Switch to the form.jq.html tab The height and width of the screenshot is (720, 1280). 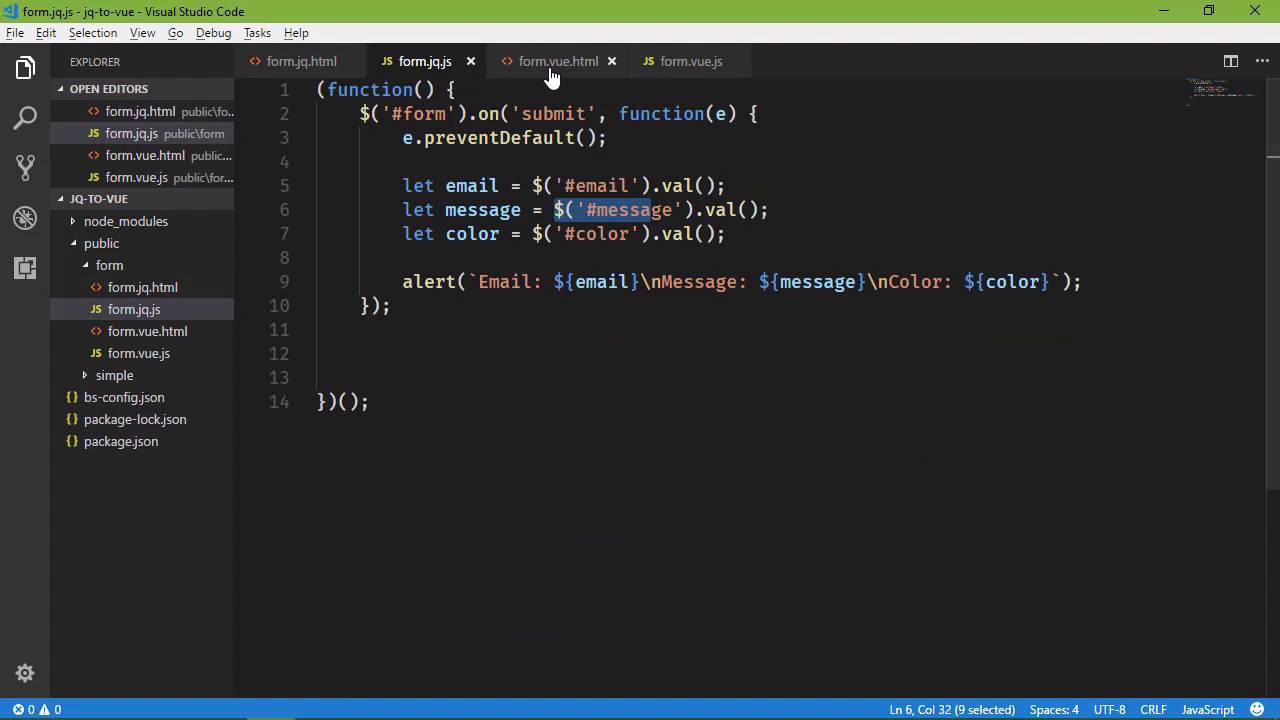point(301,61)
